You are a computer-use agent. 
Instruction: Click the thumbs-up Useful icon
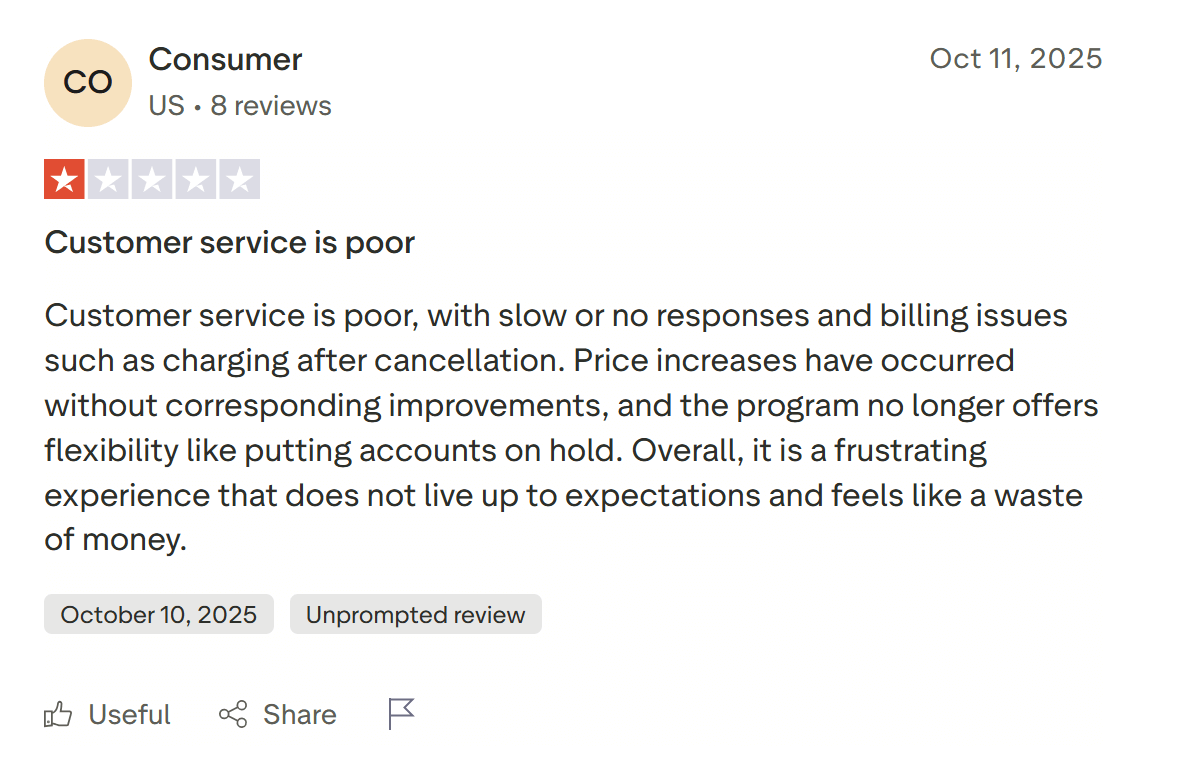point(57,714)
